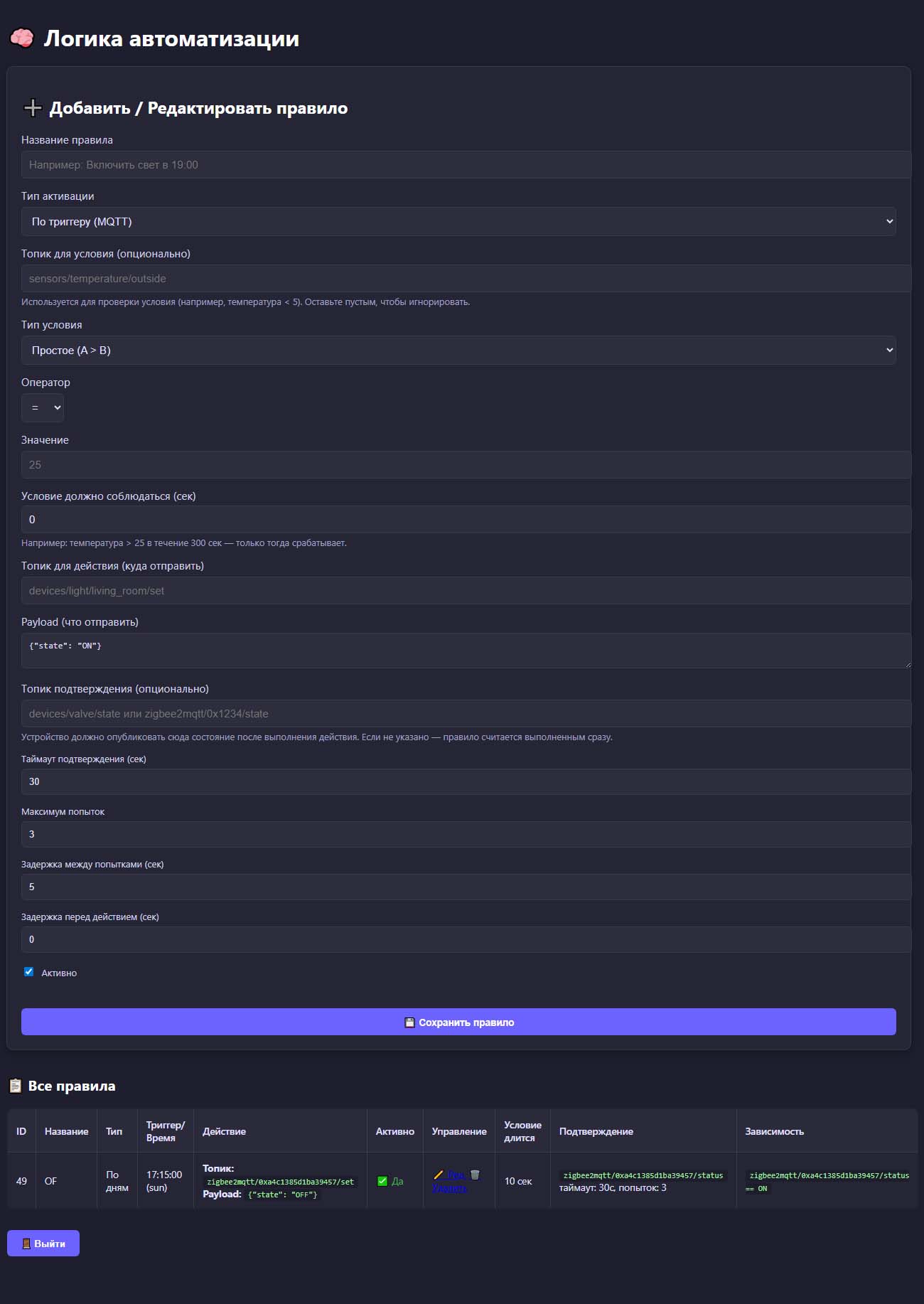
Task: Toggle the Активно checkbox
Action: point(29,972)
